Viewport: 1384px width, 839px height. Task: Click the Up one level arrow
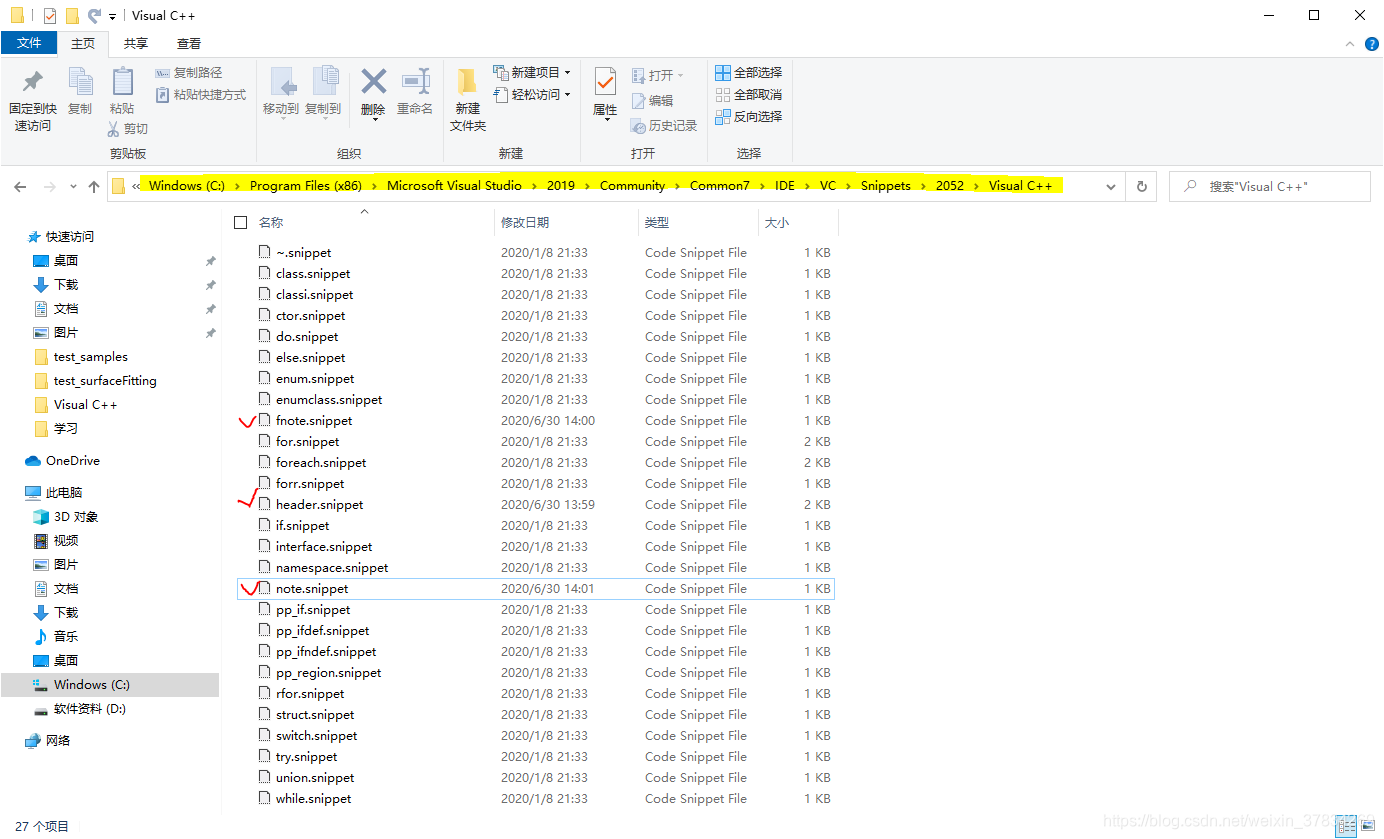coord(94,187)
